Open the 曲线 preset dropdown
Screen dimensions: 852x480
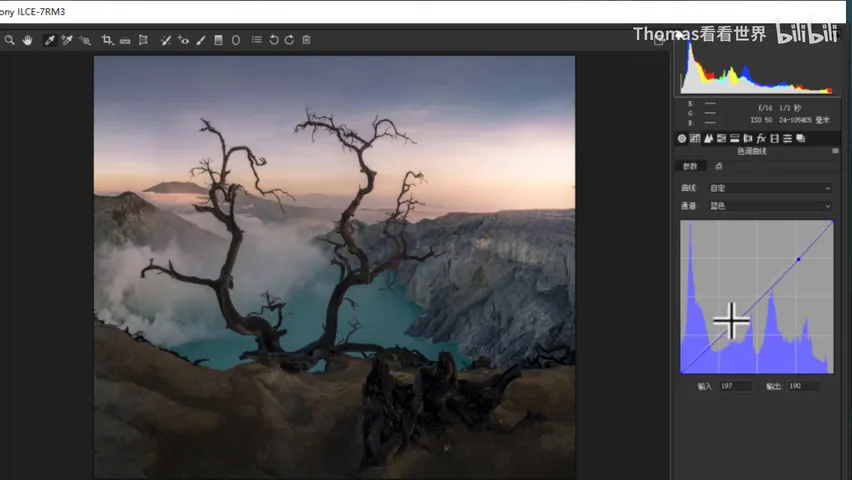point(770,188)
